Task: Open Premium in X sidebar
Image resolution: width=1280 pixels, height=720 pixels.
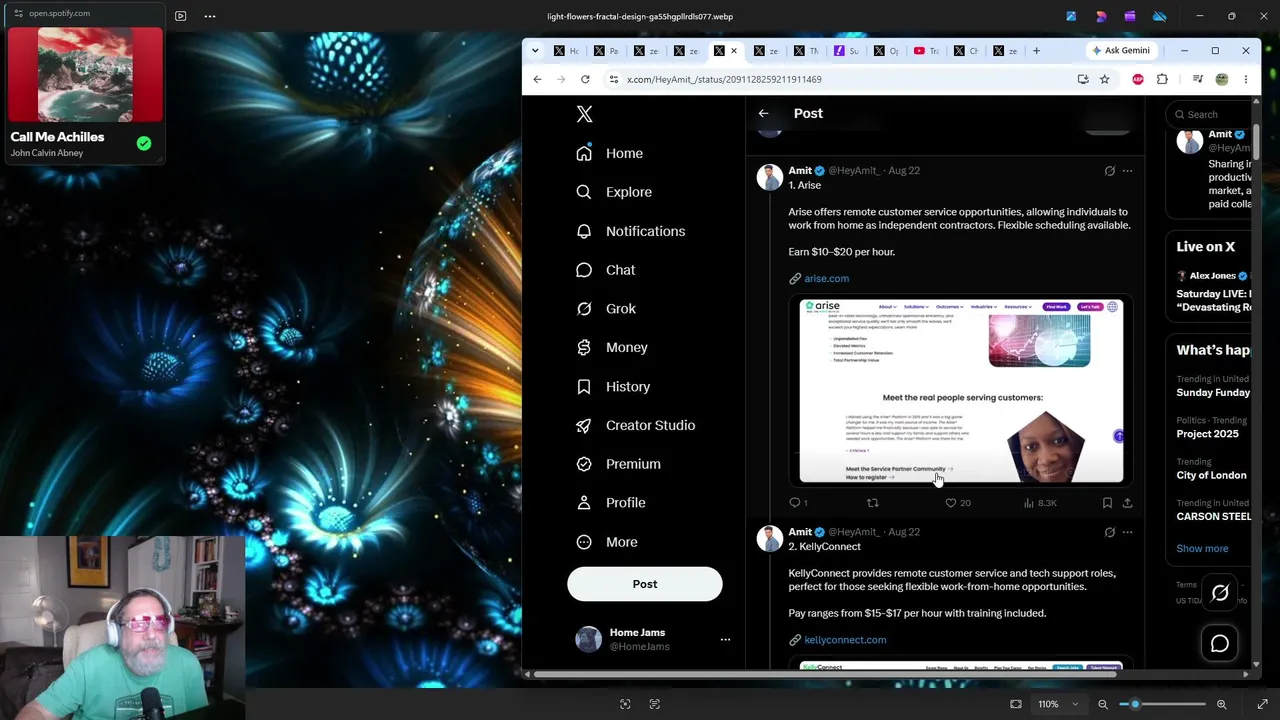Action: pyautogui.click(x=619, y=464)
